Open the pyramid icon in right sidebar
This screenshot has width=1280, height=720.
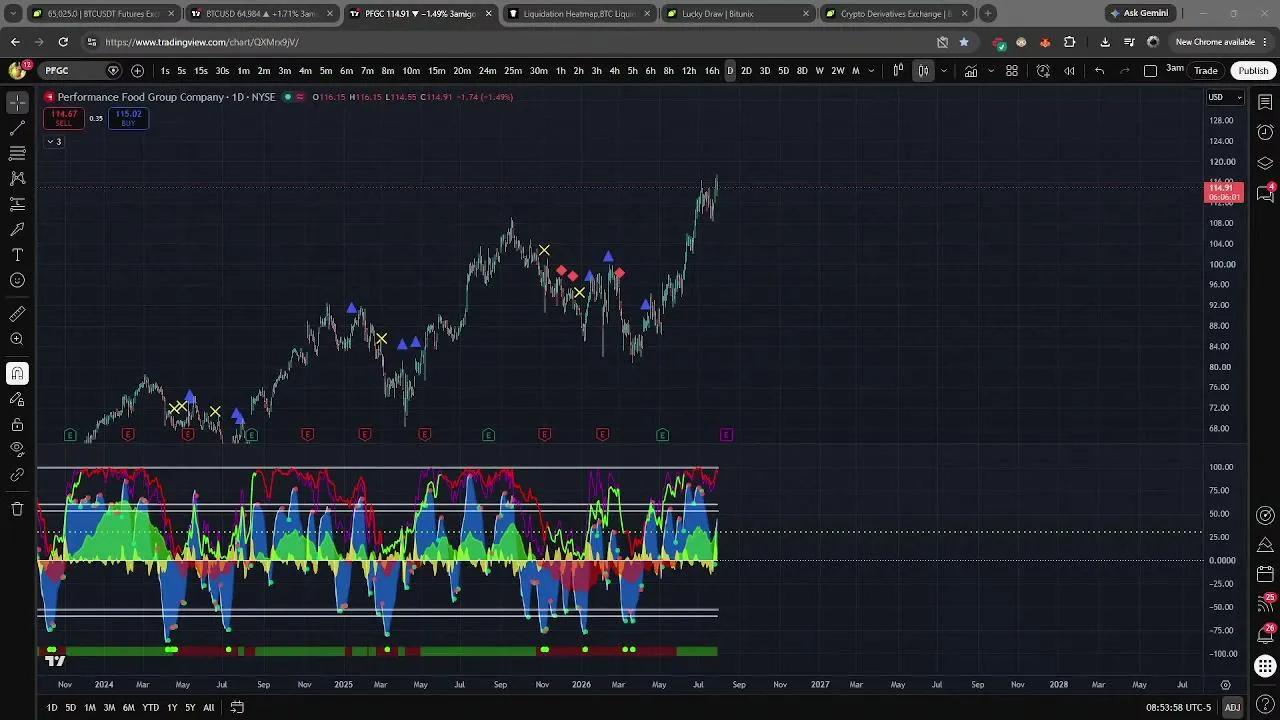1265,545
